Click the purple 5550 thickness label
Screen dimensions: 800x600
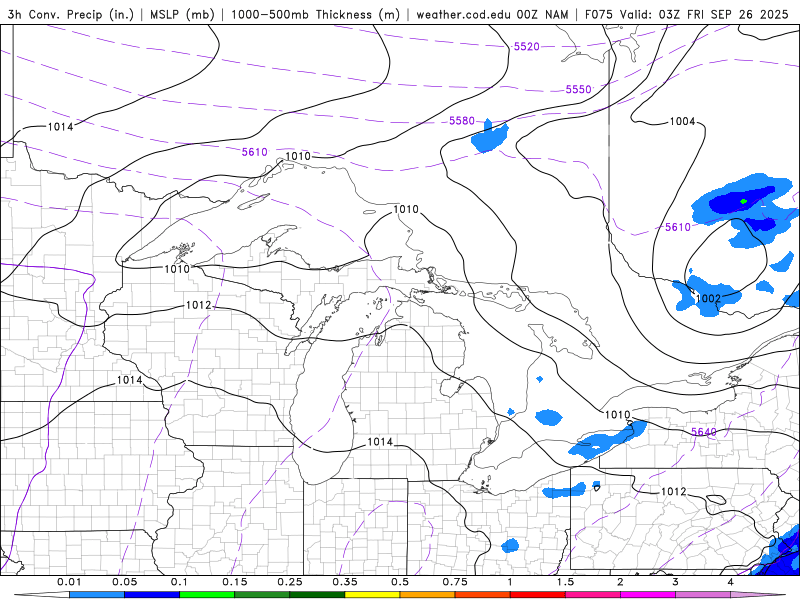(579, 89)
